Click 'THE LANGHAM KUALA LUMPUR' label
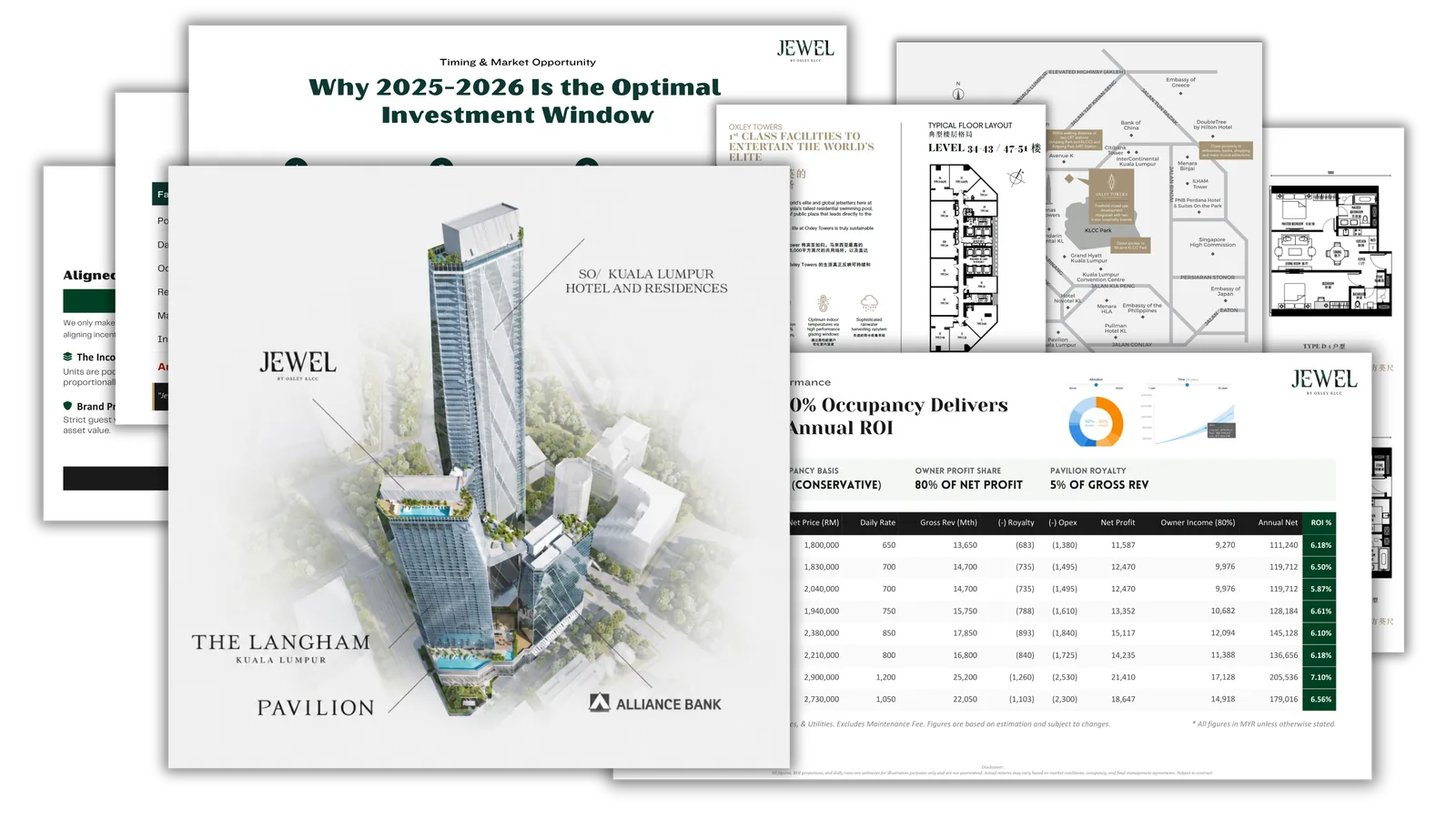 pos(281,649)
